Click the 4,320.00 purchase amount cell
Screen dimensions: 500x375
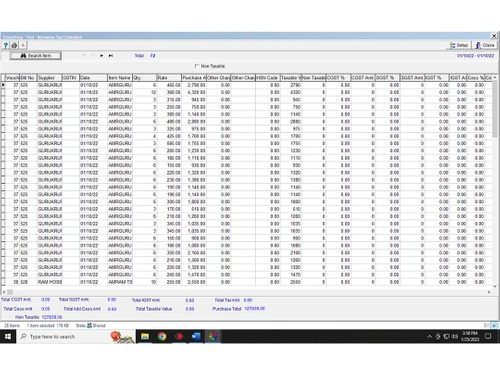(x=194, y=92)
